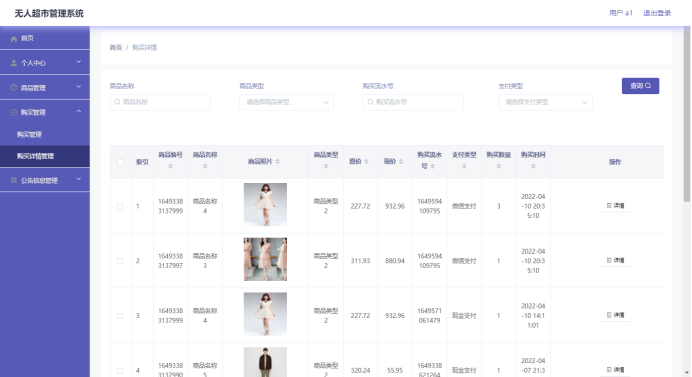Click the price 311.93 in row 2

(360, 261)
